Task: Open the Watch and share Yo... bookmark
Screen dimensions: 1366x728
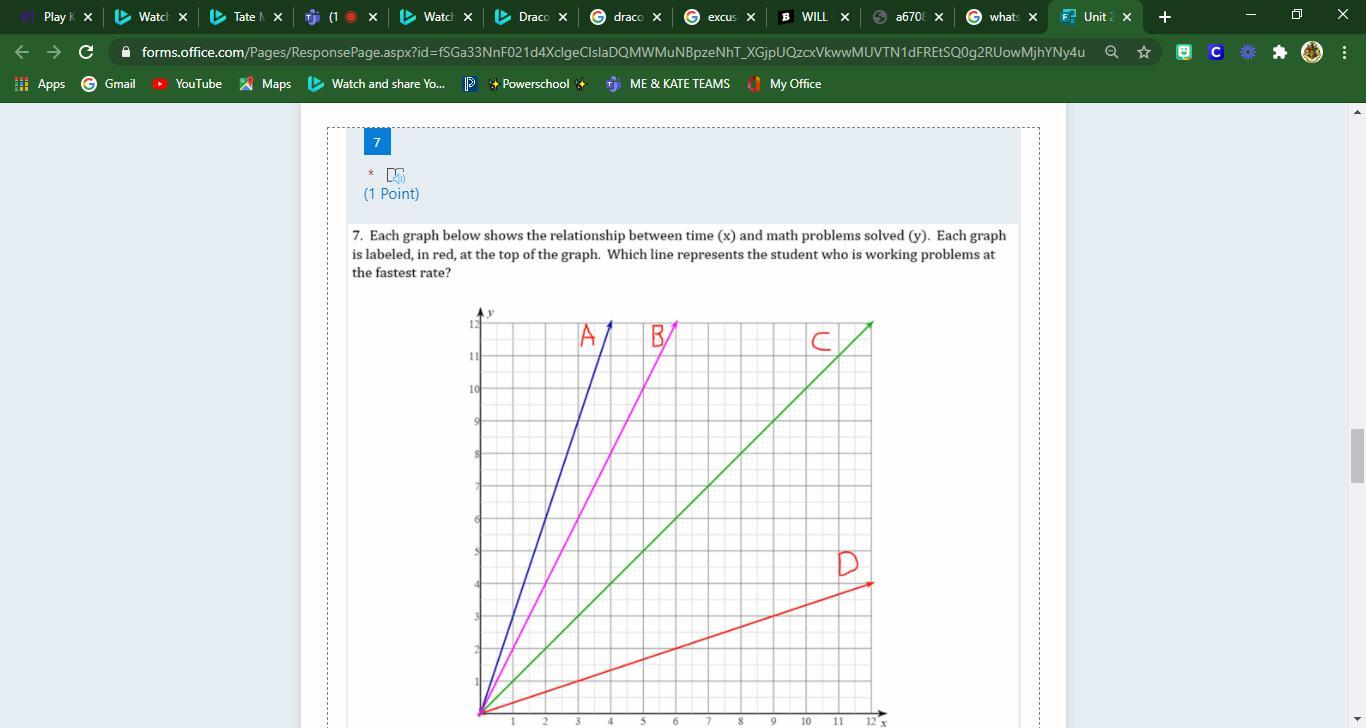Action: coord(377,84)
